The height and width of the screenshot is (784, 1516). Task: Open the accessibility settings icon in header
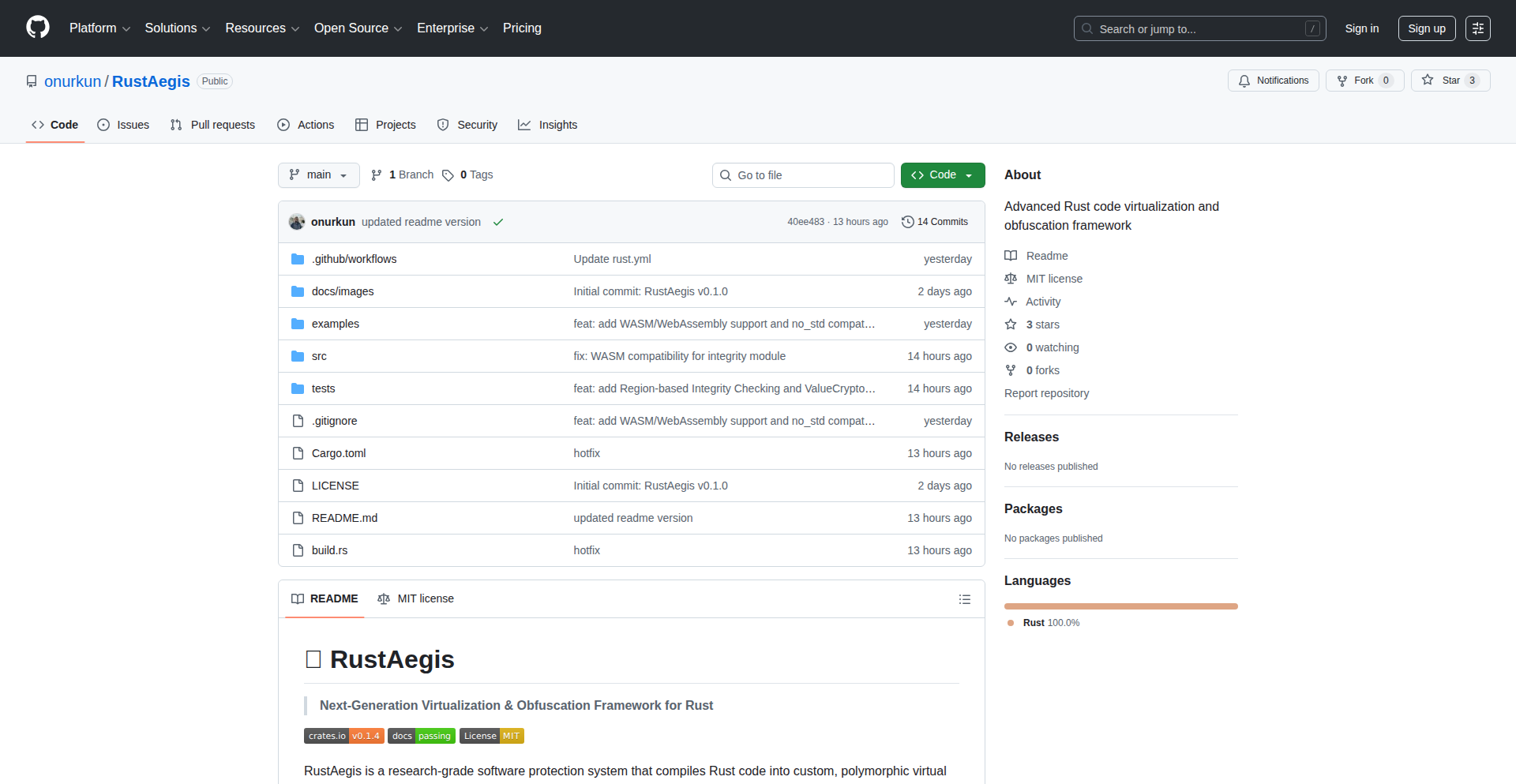(1477, 28)
